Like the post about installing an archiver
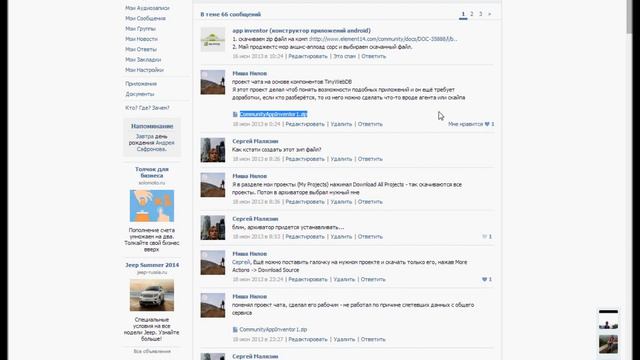This screenshot has width=640, height=360. 484,237
